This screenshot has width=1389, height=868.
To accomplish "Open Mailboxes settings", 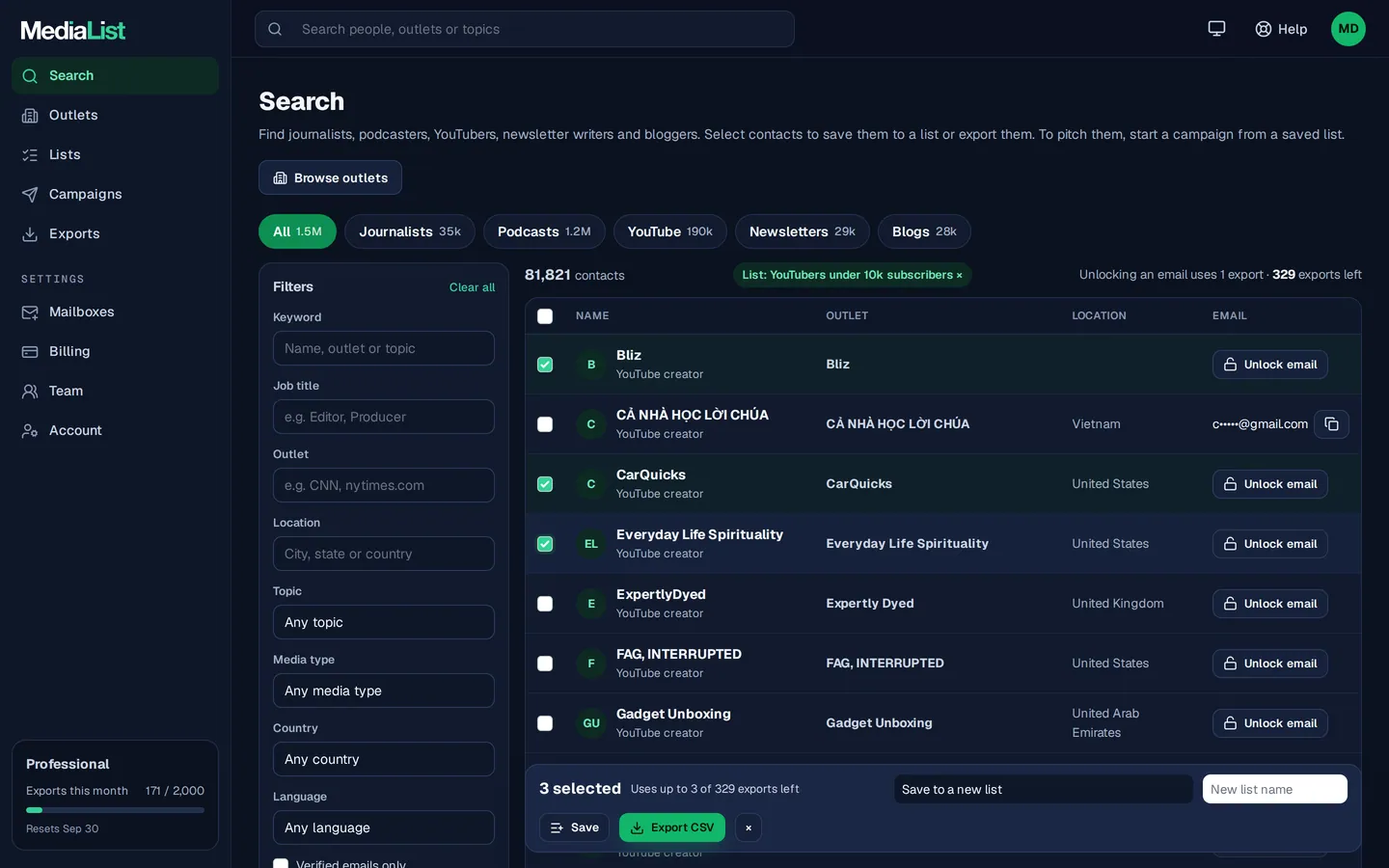I will [x=115, y=312].
